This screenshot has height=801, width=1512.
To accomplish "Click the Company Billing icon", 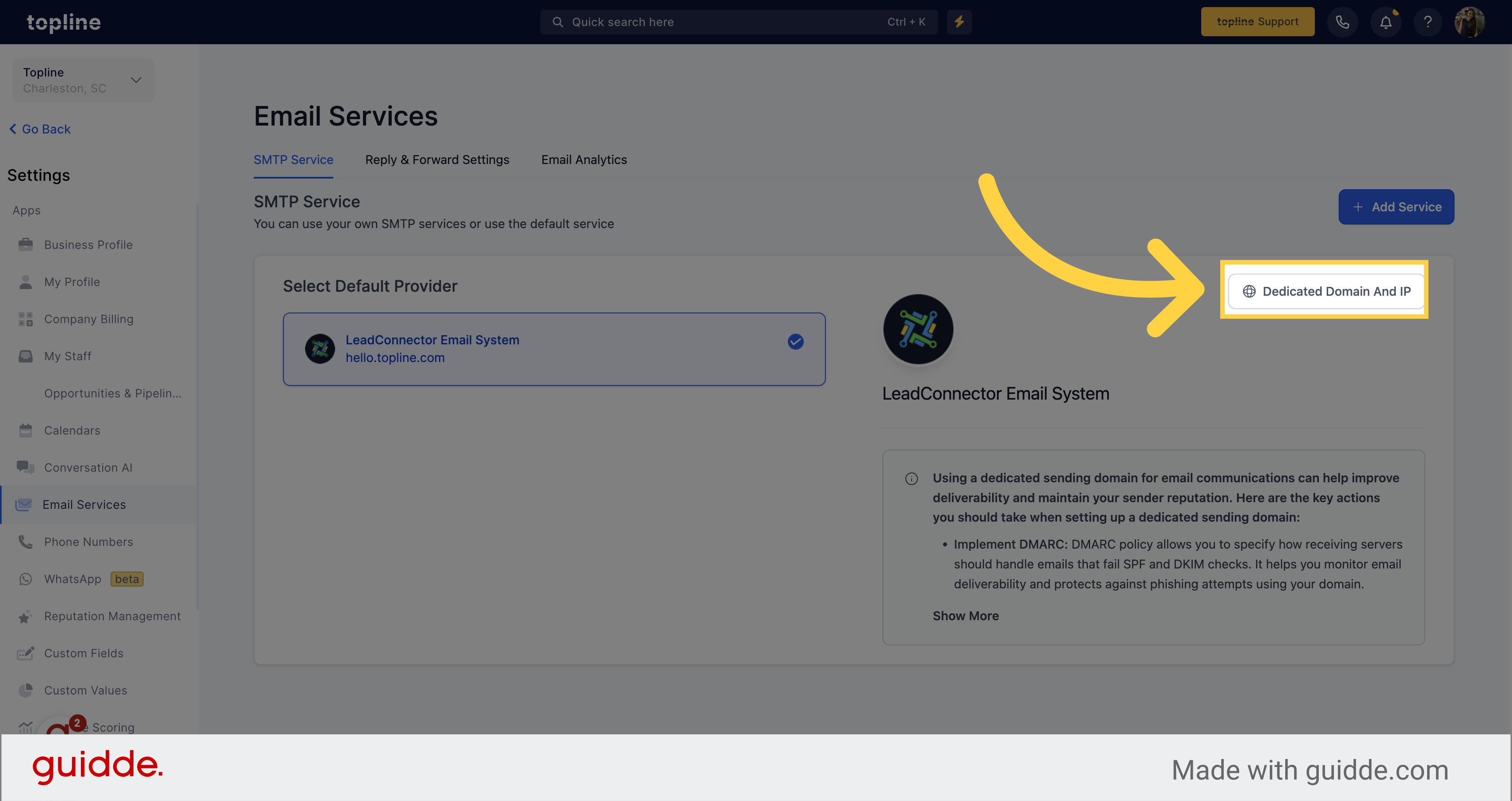I will click(25, 319).
